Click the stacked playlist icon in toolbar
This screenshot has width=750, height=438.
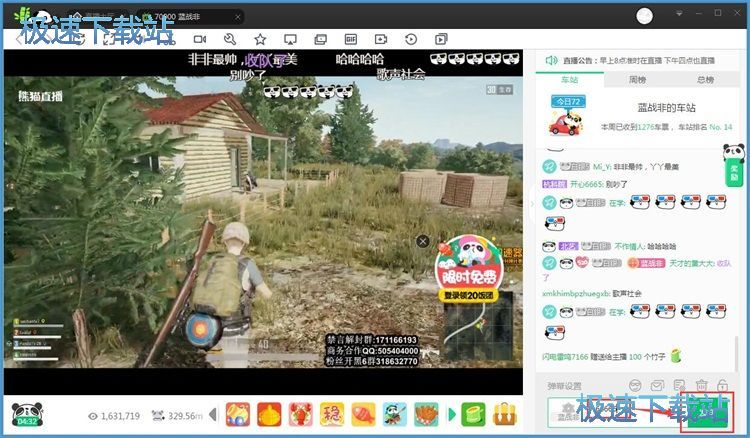441,39
